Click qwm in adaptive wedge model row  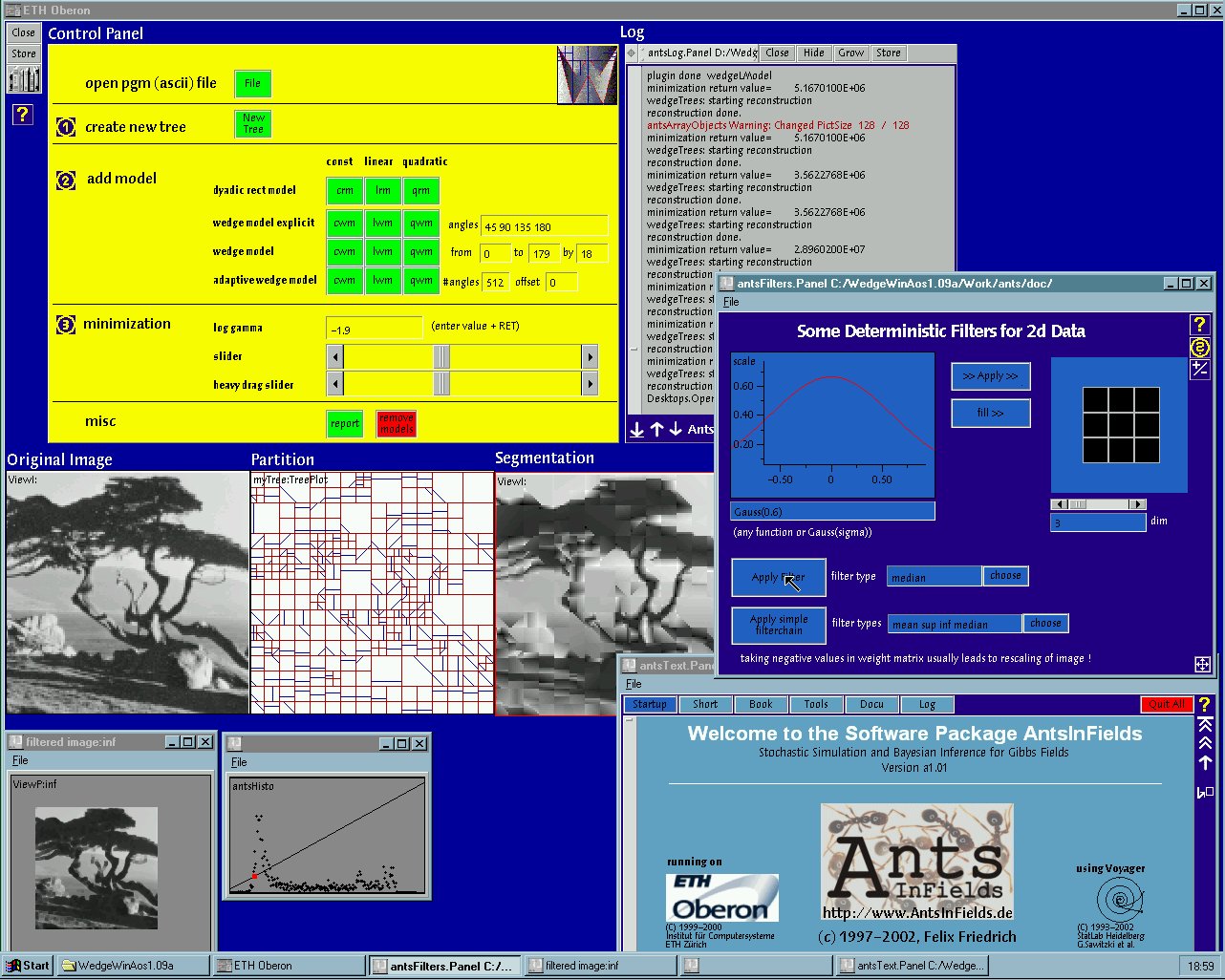pos(421,281)
